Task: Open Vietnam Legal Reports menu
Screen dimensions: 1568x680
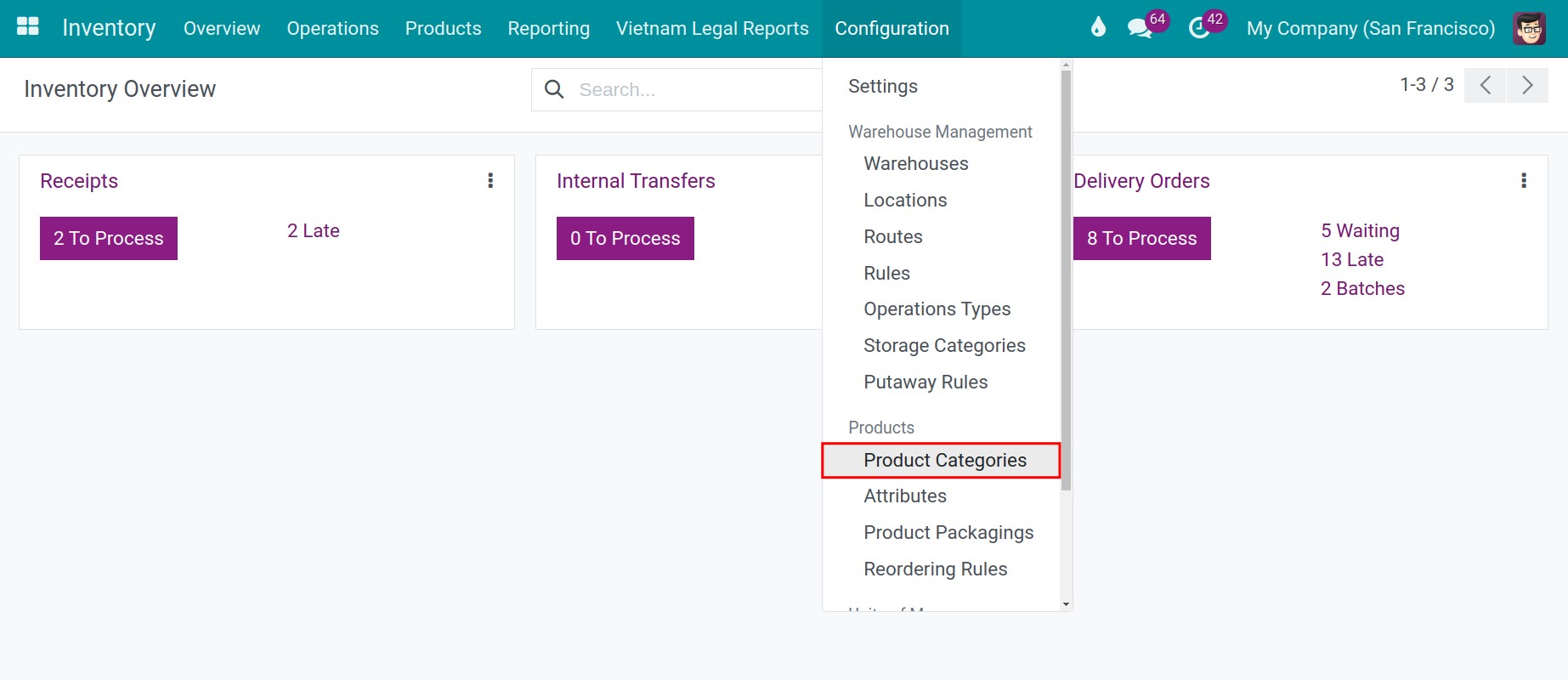Action: coord(712,28)
